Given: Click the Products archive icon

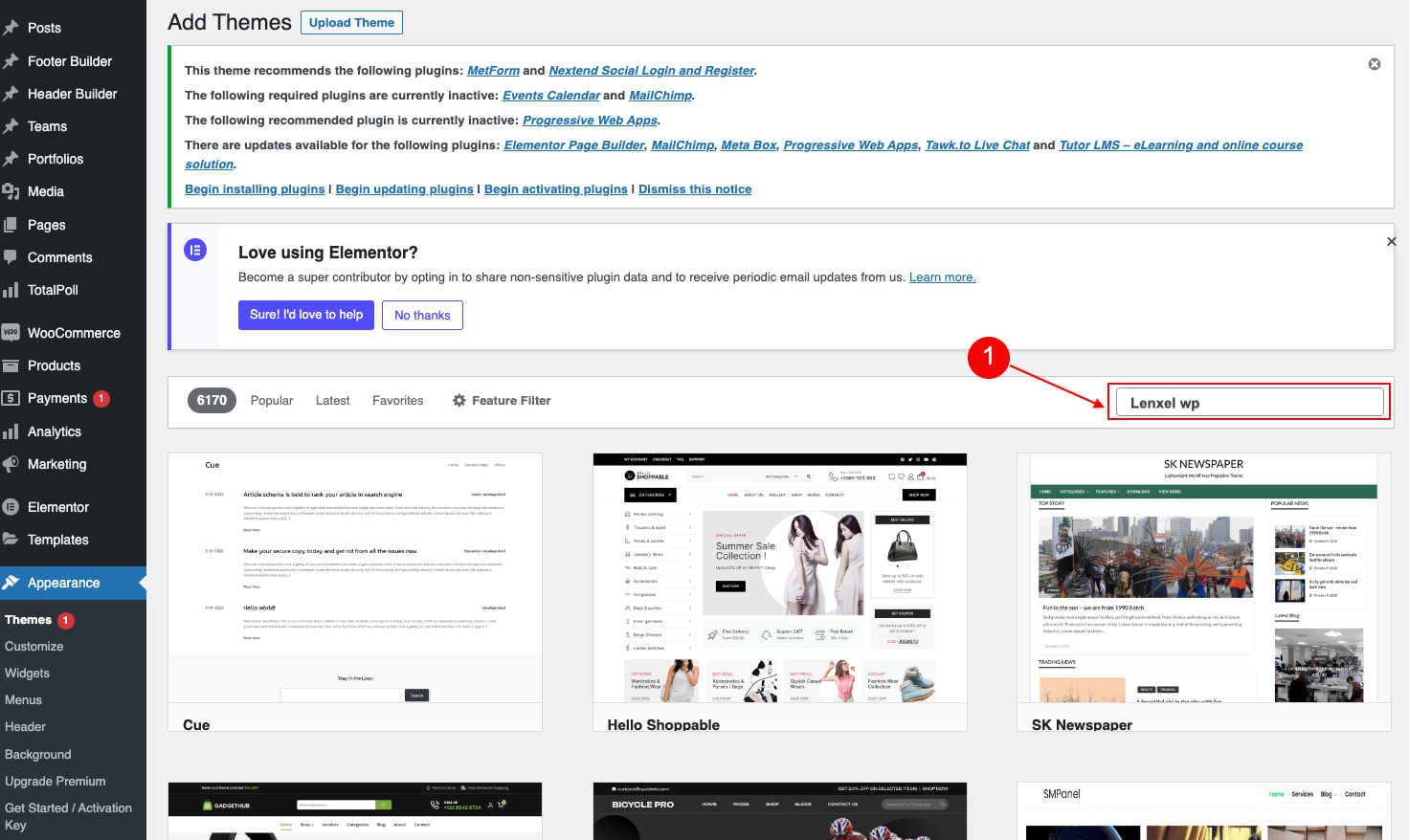Looking at the screenshot, I should coord(11,365).
